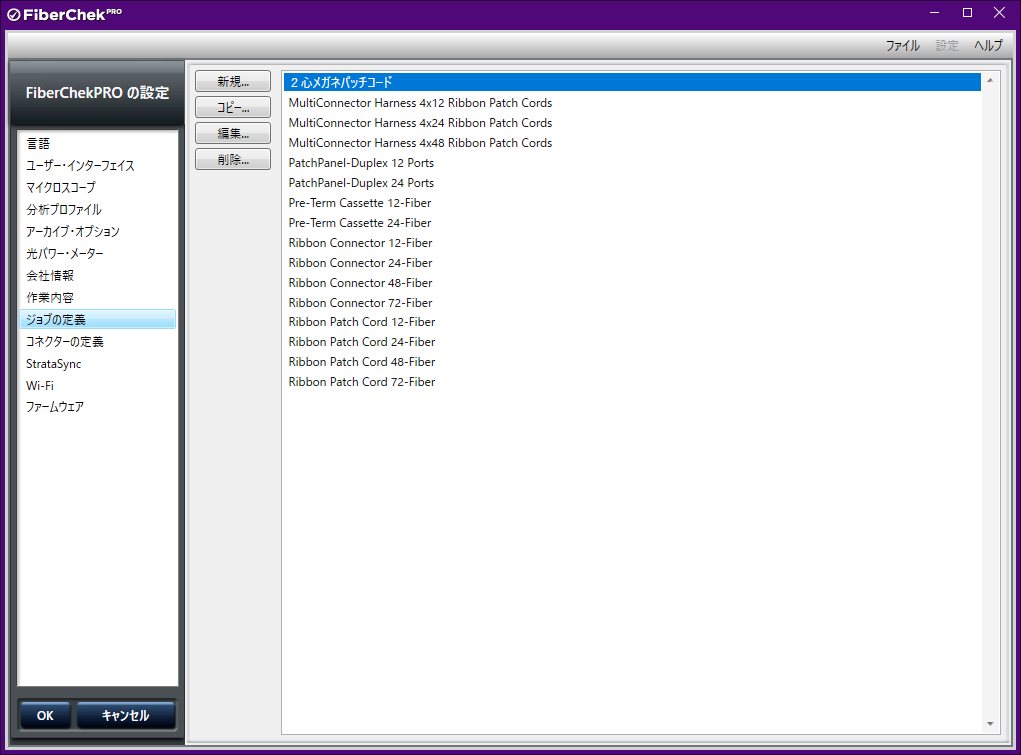The image size is (1021, 755).
Task: Select Ribbon Patch Cord 24-Fiber job
Action: (632, 342)
